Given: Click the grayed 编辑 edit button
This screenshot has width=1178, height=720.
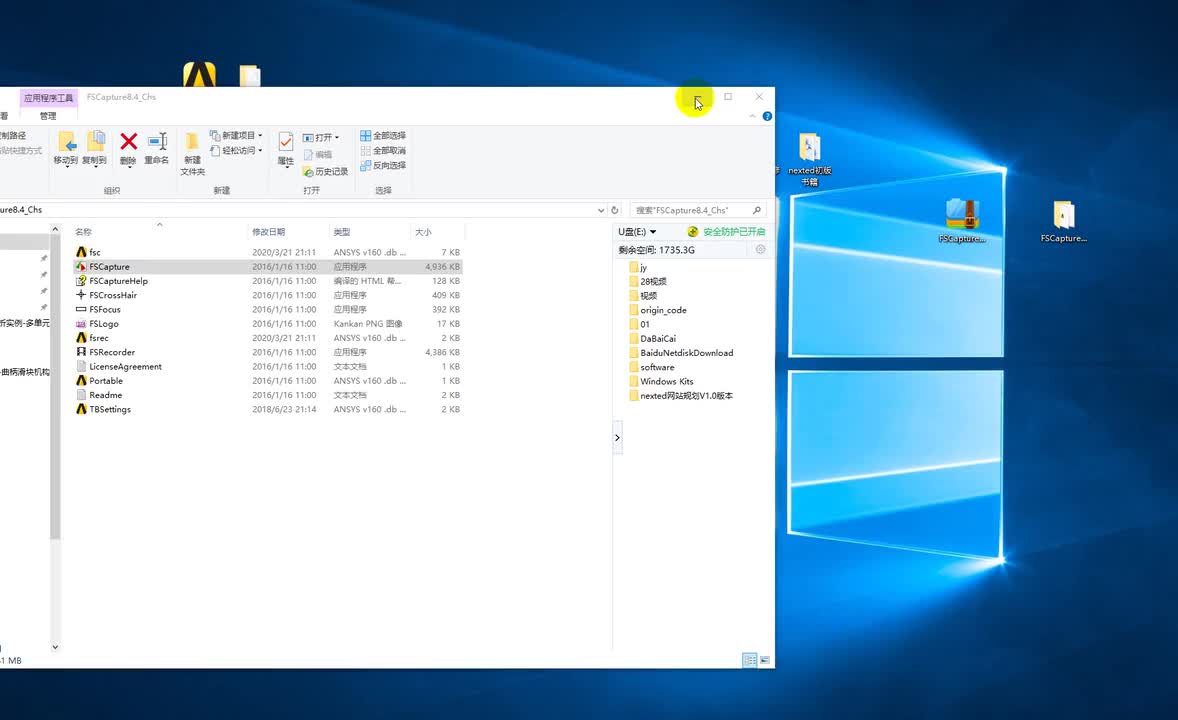Looking at the screenshot, I should pyautogui.click(x=318, y=154).
